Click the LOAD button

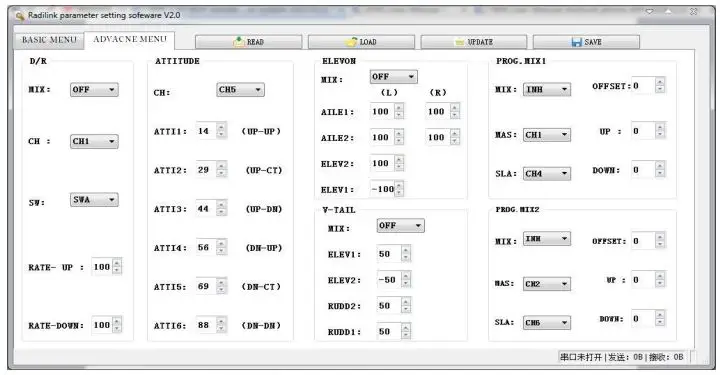(x=361, y=42)
